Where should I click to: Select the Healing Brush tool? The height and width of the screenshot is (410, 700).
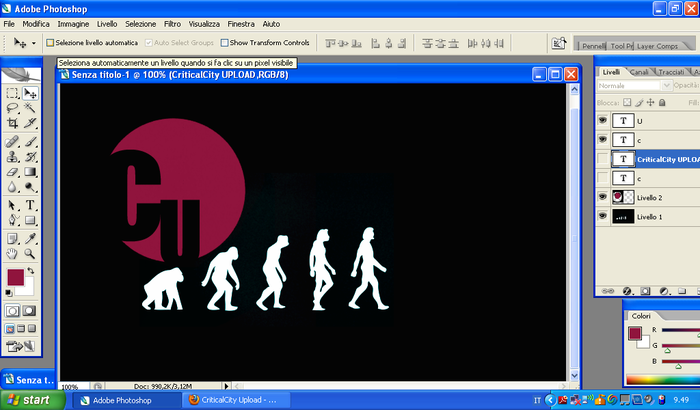pyautogui.click(x=12, y=142)
